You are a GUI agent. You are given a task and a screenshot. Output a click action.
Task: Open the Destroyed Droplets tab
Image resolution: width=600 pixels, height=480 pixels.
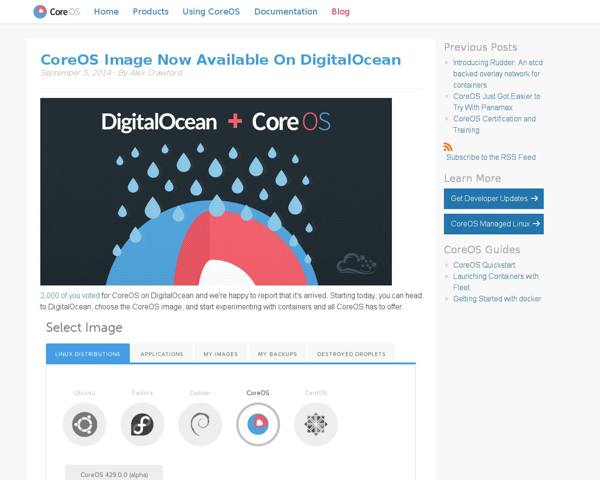(x=351, y=354)
